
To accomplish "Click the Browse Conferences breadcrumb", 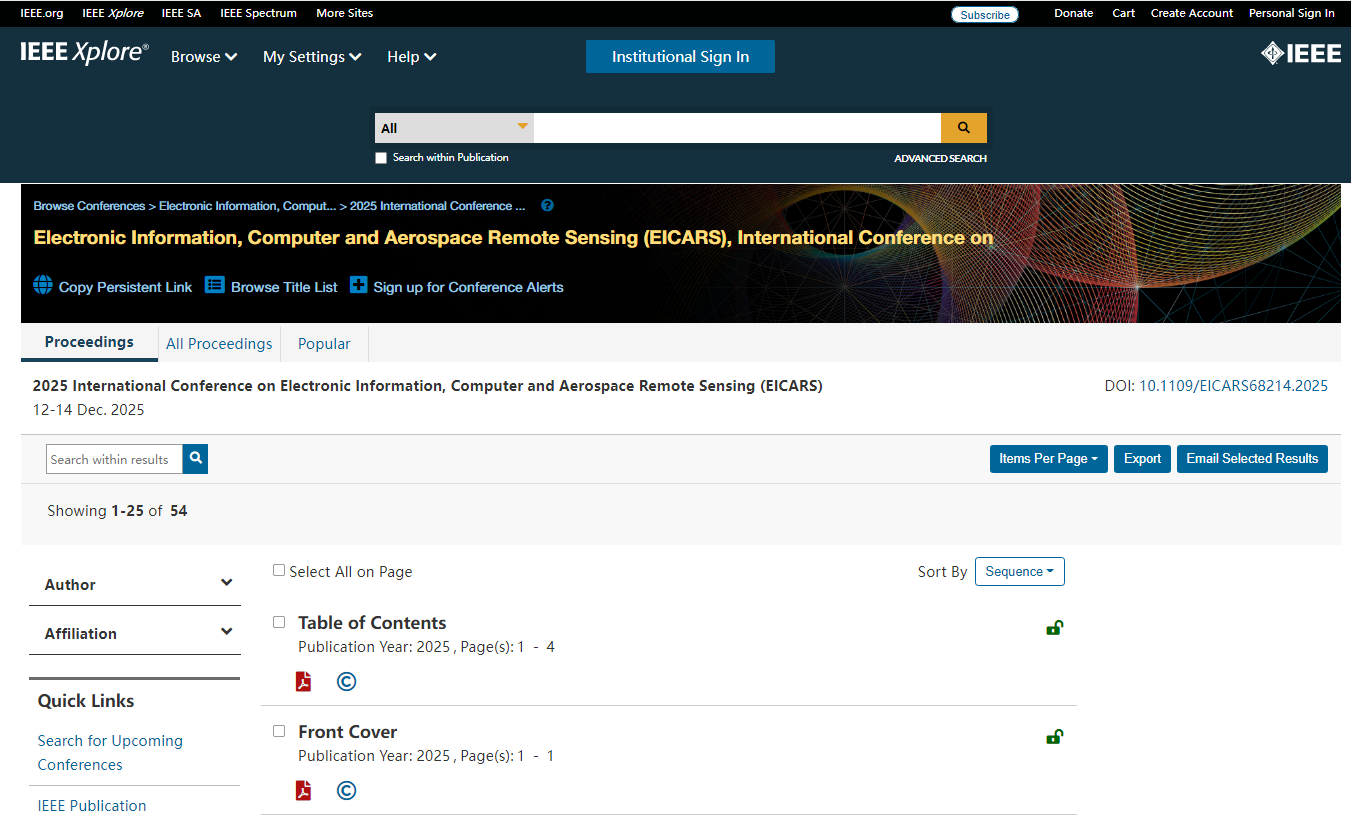I will coord(89,206).
